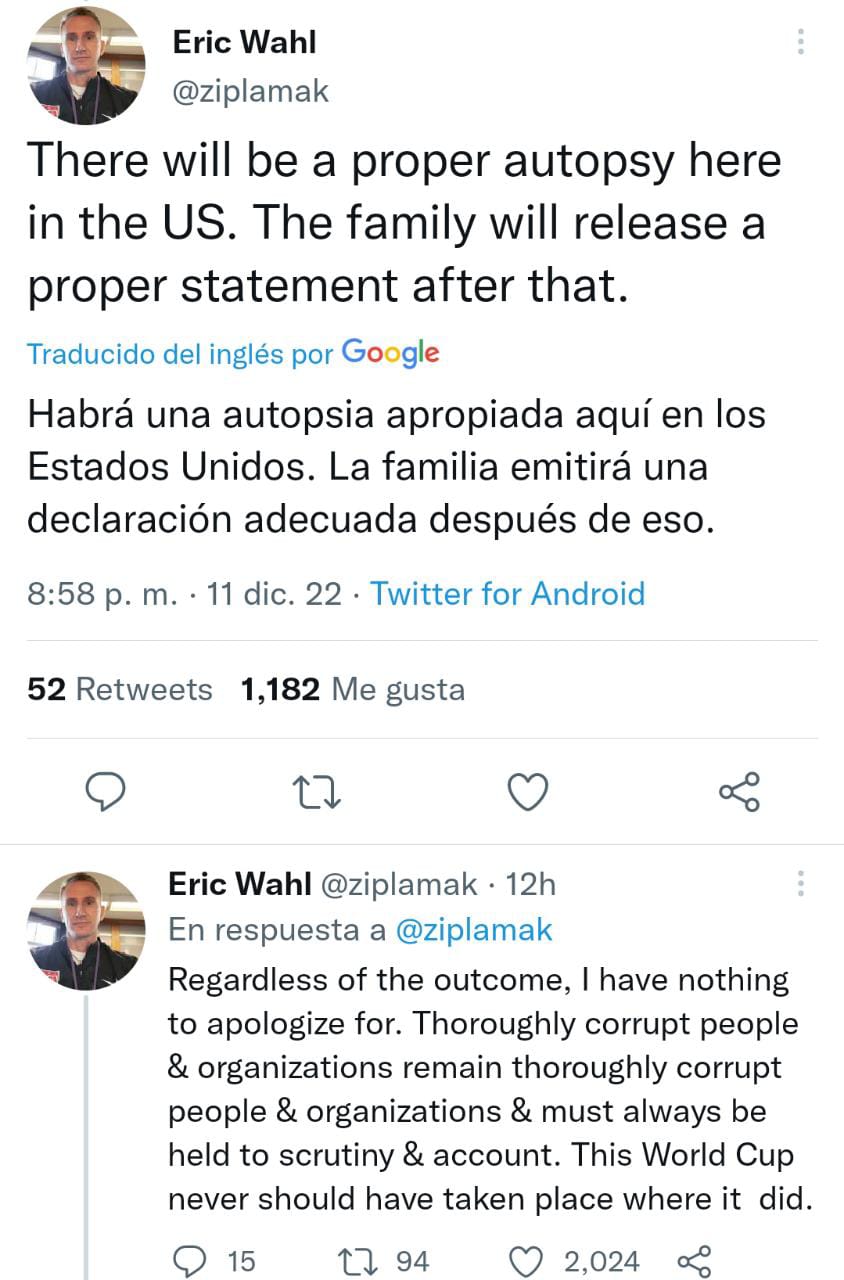The width and height of the screenshot is (844, 1280).
Task: Open the reply icon on the main tweet
Action: coord(107,791)
